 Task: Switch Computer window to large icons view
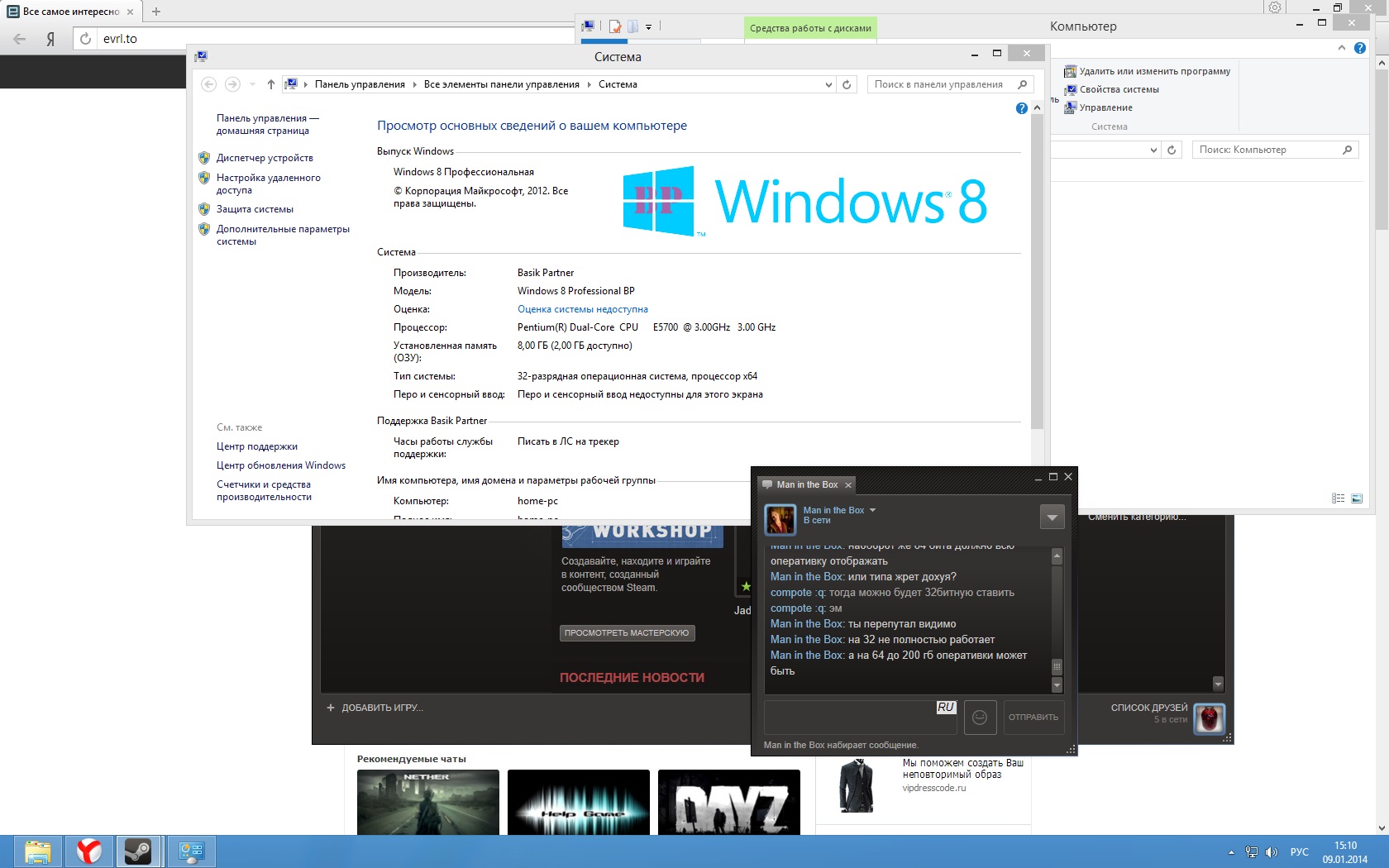coord(1357,498)
